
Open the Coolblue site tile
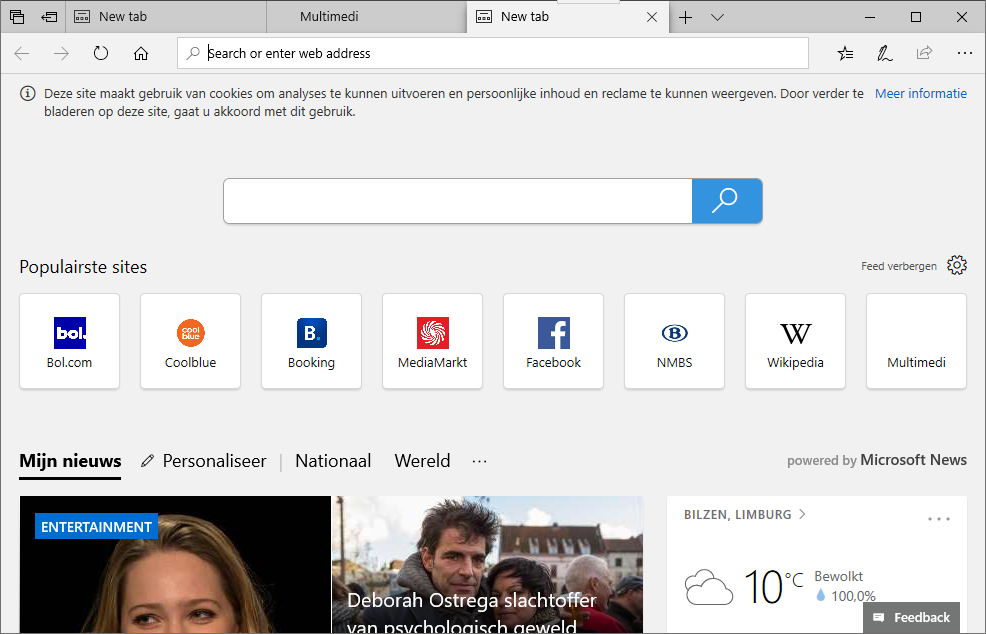pyautogui.click(x=191, y=341)
